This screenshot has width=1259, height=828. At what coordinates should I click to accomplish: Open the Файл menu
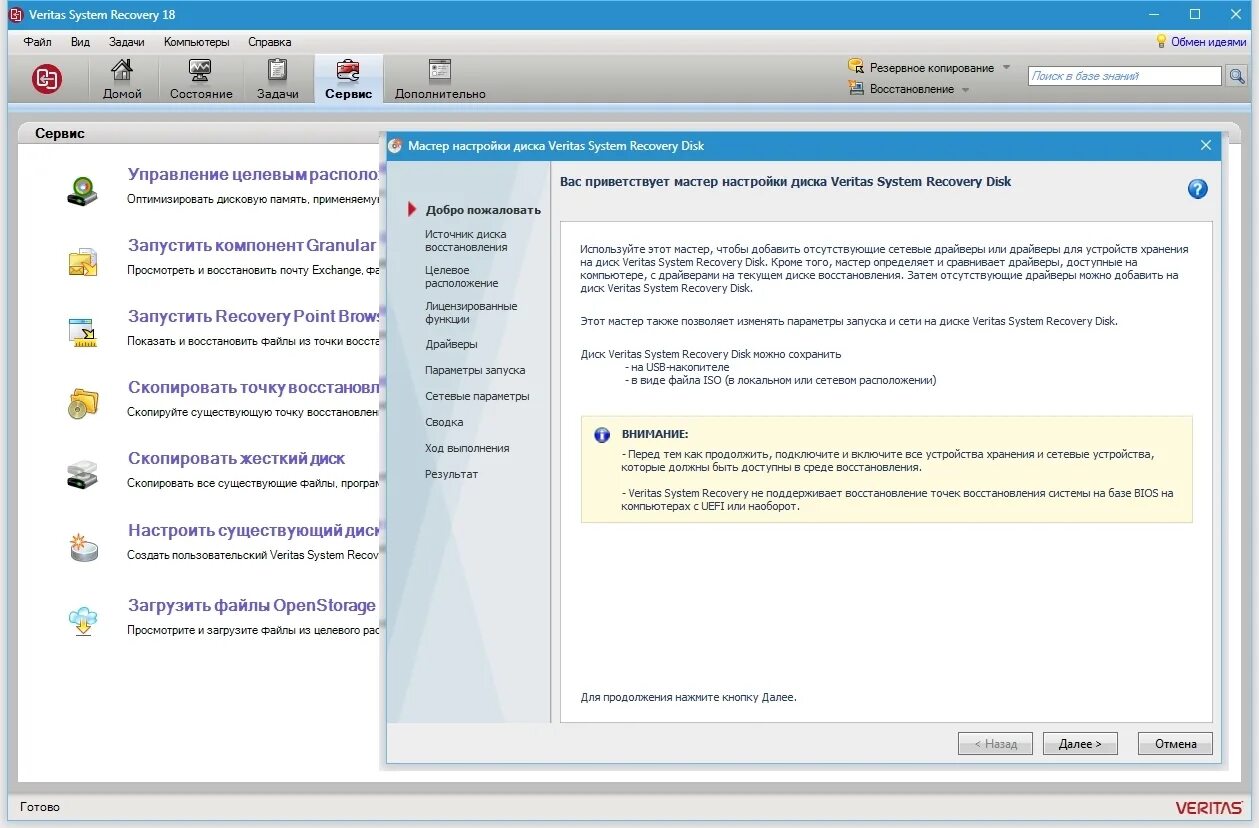(x=38, y=42)
